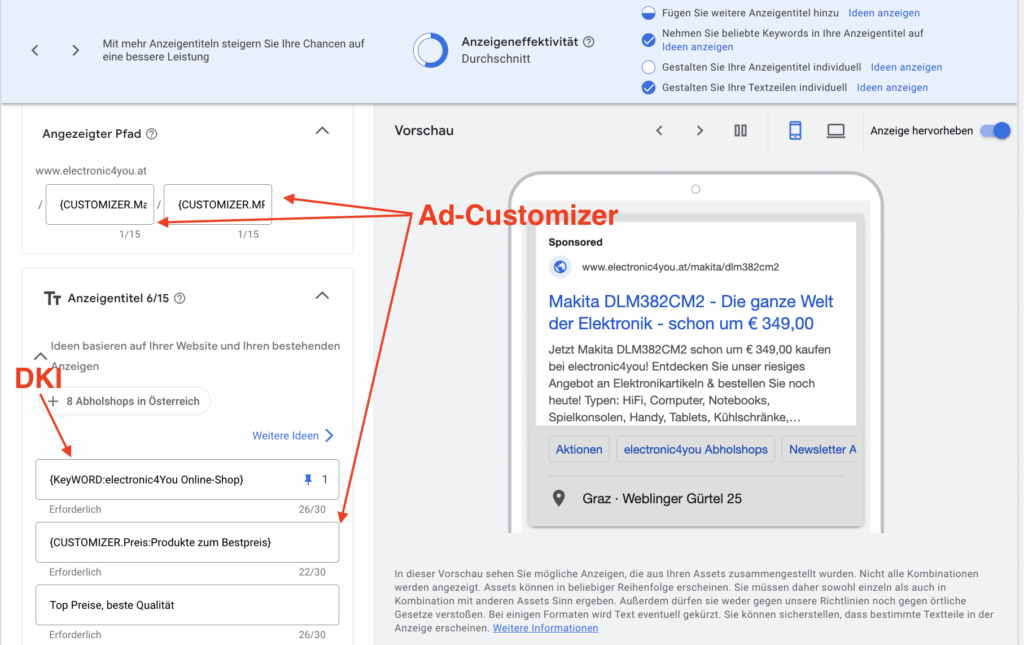Click checkmark beside 'Gestalten Sie Ihre Textzeilen individuell'
The height and width of the screenshot is (645, 1024).
[x=648, y=88]
